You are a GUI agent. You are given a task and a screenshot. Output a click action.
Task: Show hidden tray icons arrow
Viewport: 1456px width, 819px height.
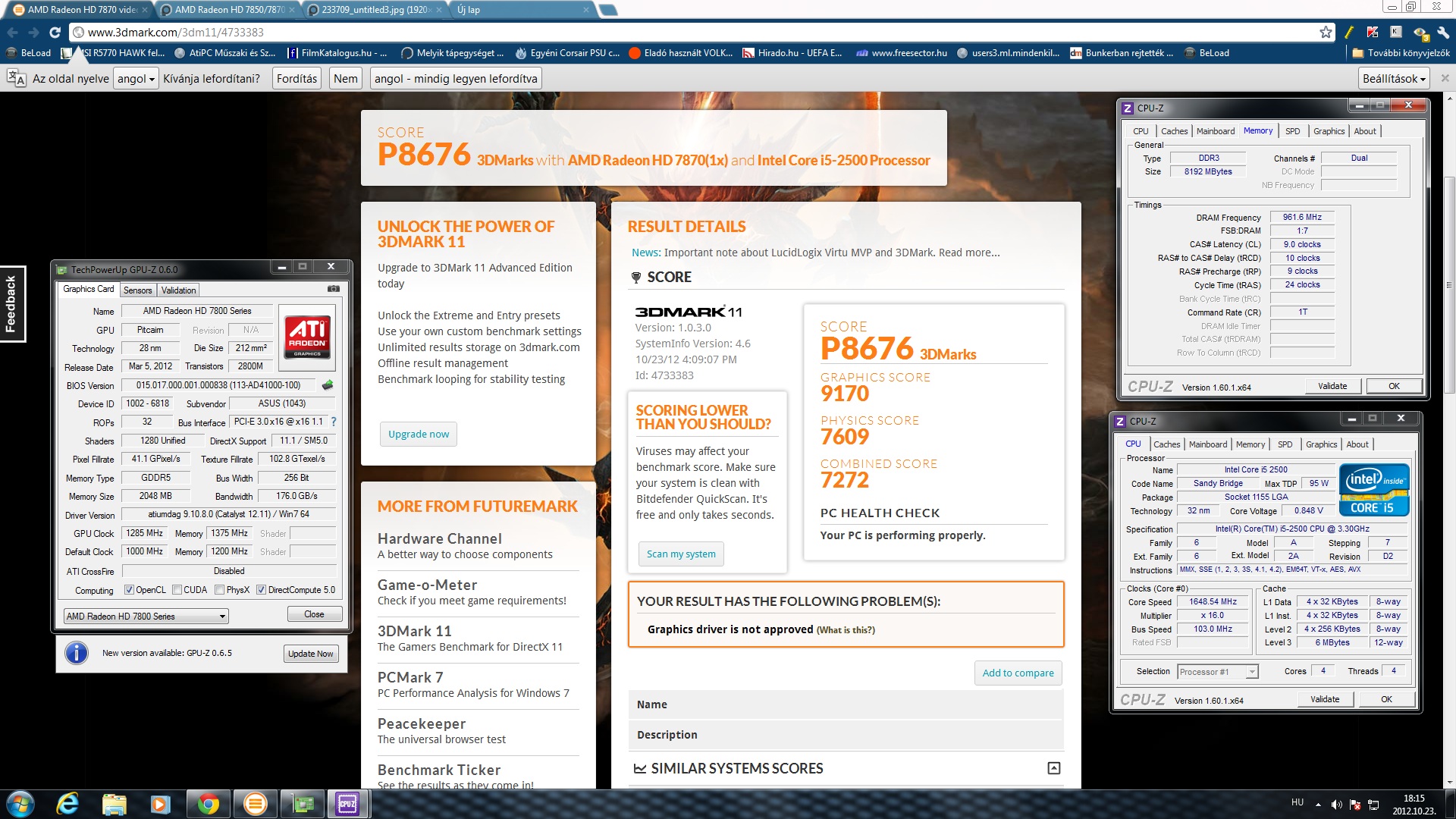pyautogui.click(x=1318, y=805)
